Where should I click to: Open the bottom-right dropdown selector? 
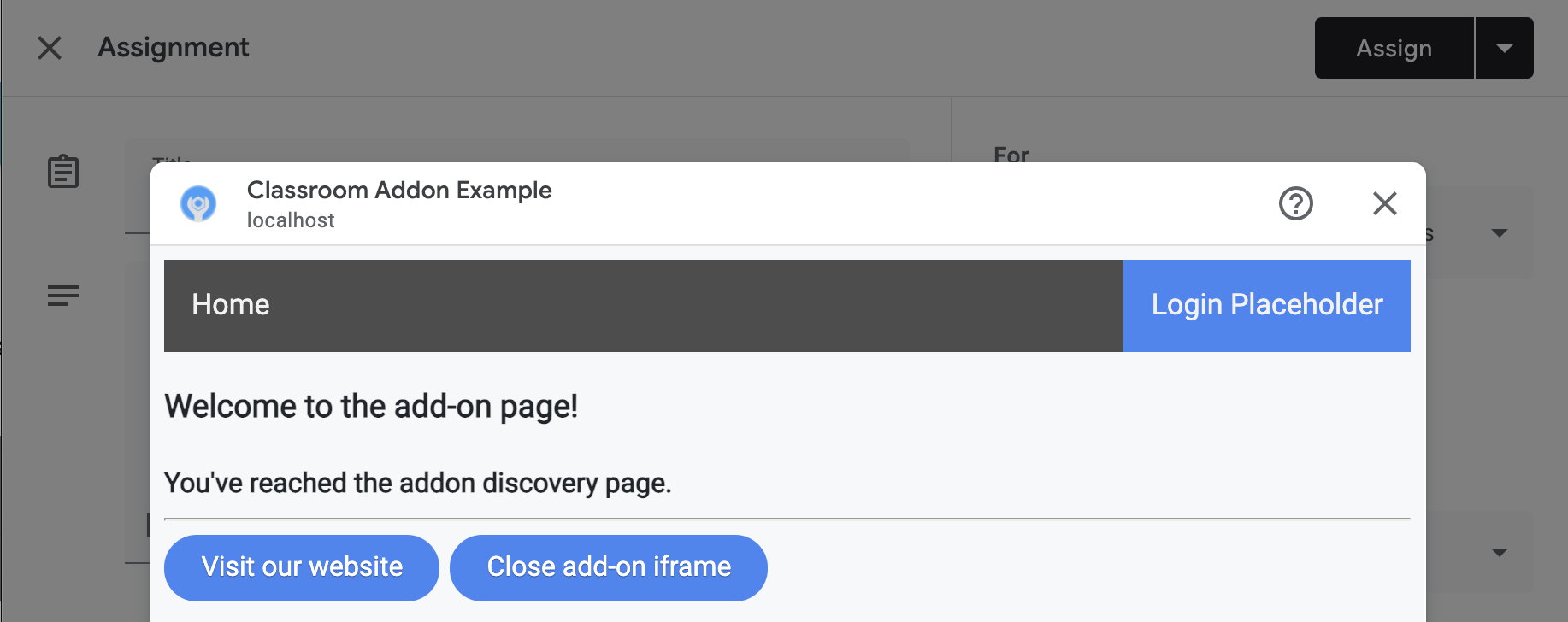tap(1500, 553)
